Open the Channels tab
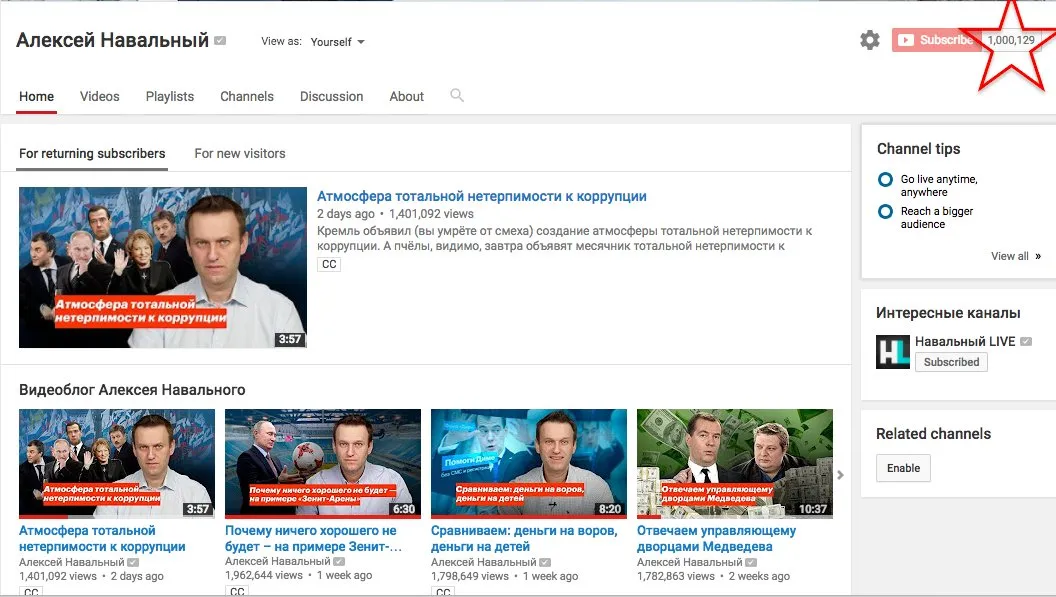Viewport: 1056px width, 597px height. point(247,96)
